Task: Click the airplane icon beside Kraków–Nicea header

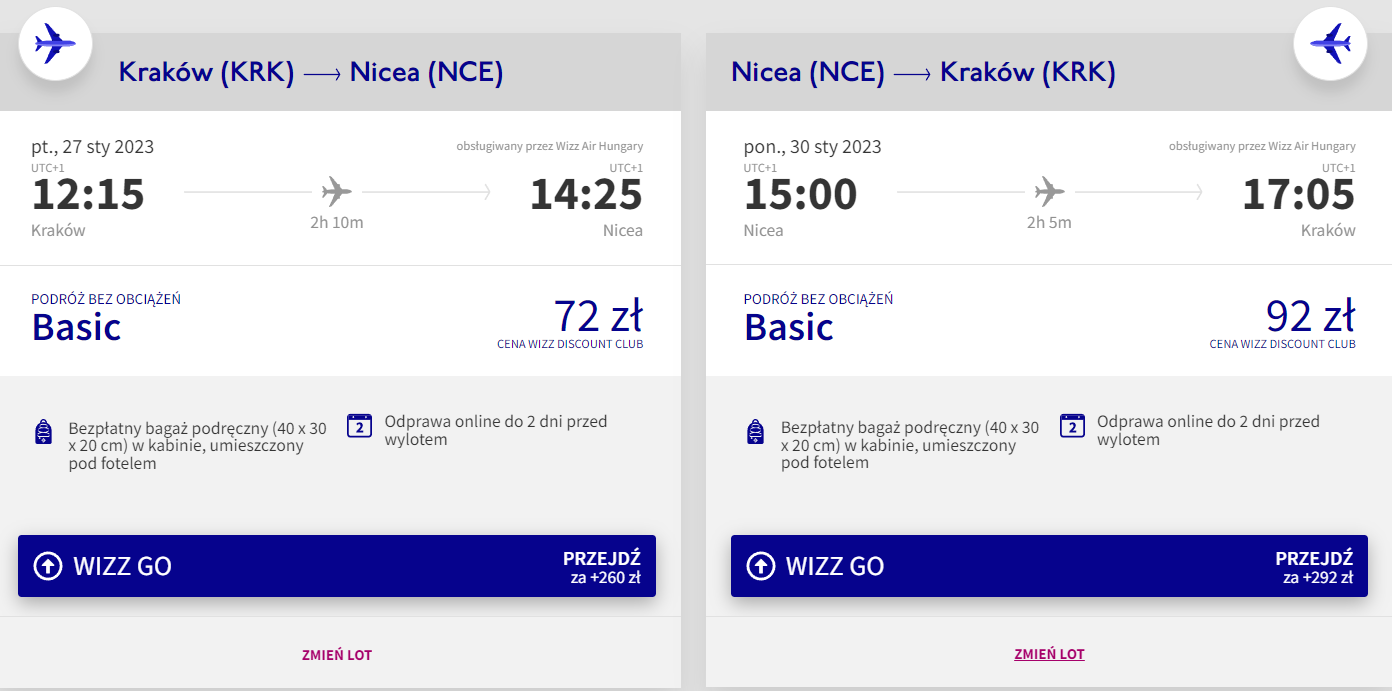Action: 55,43
